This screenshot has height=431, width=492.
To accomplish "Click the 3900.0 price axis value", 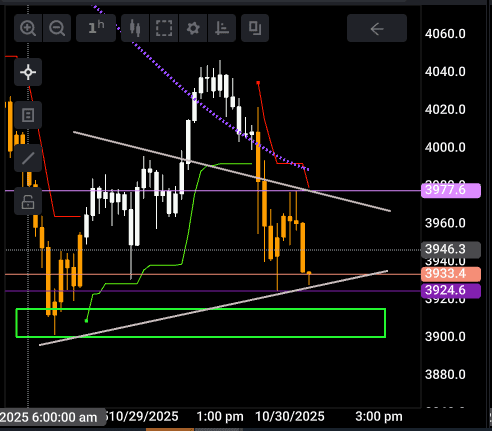I will tap(445, 337).
